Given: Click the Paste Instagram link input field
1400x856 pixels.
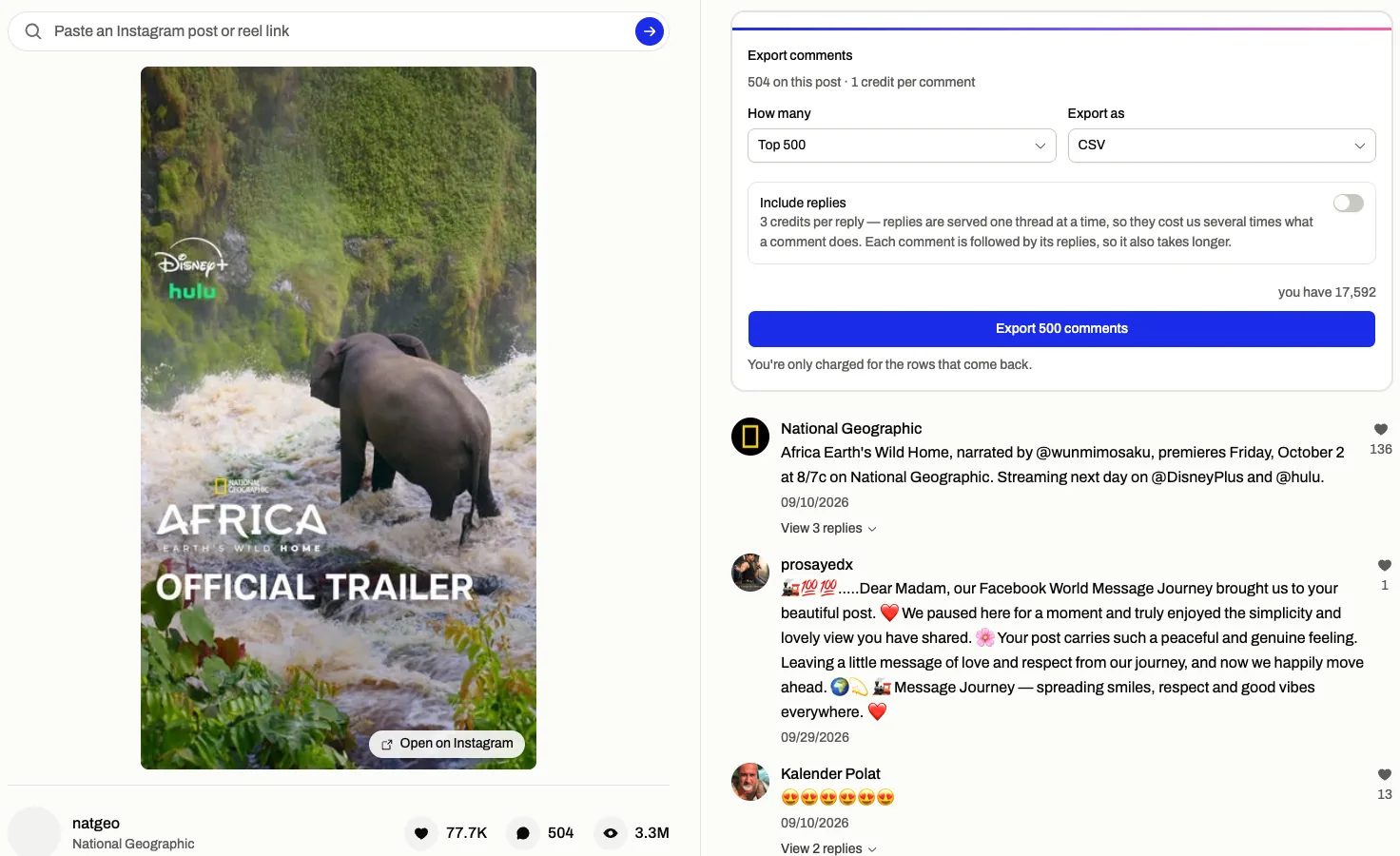Looking at the screenshot, I should pos(338,31).
